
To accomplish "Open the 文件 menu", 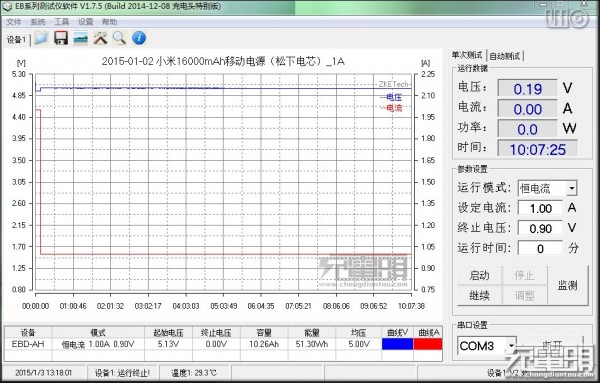I will coord(13,22).
